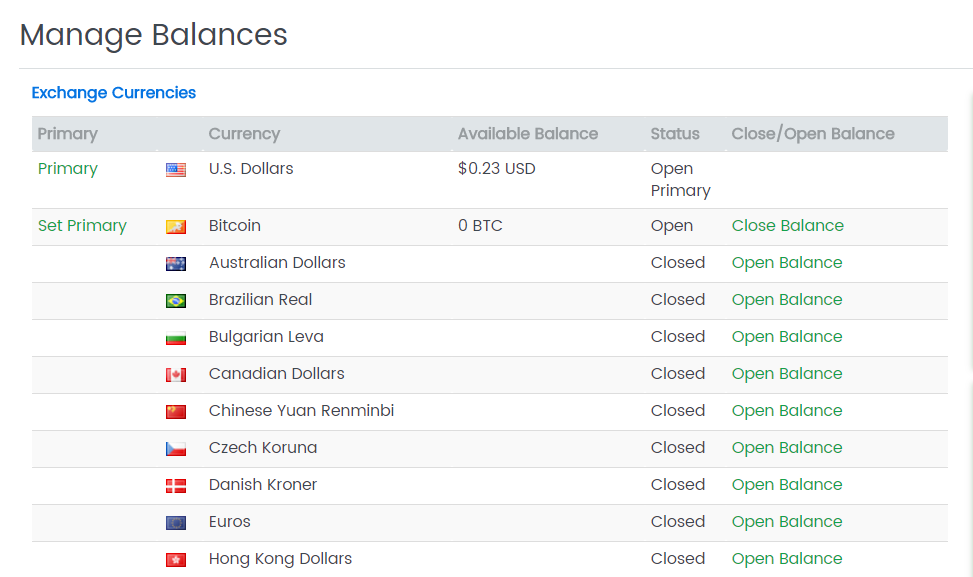Click the U.S. Dollars flag icon
Image resolution: width=973 pixels, height=577 pixels.
(x=176, y=170)
